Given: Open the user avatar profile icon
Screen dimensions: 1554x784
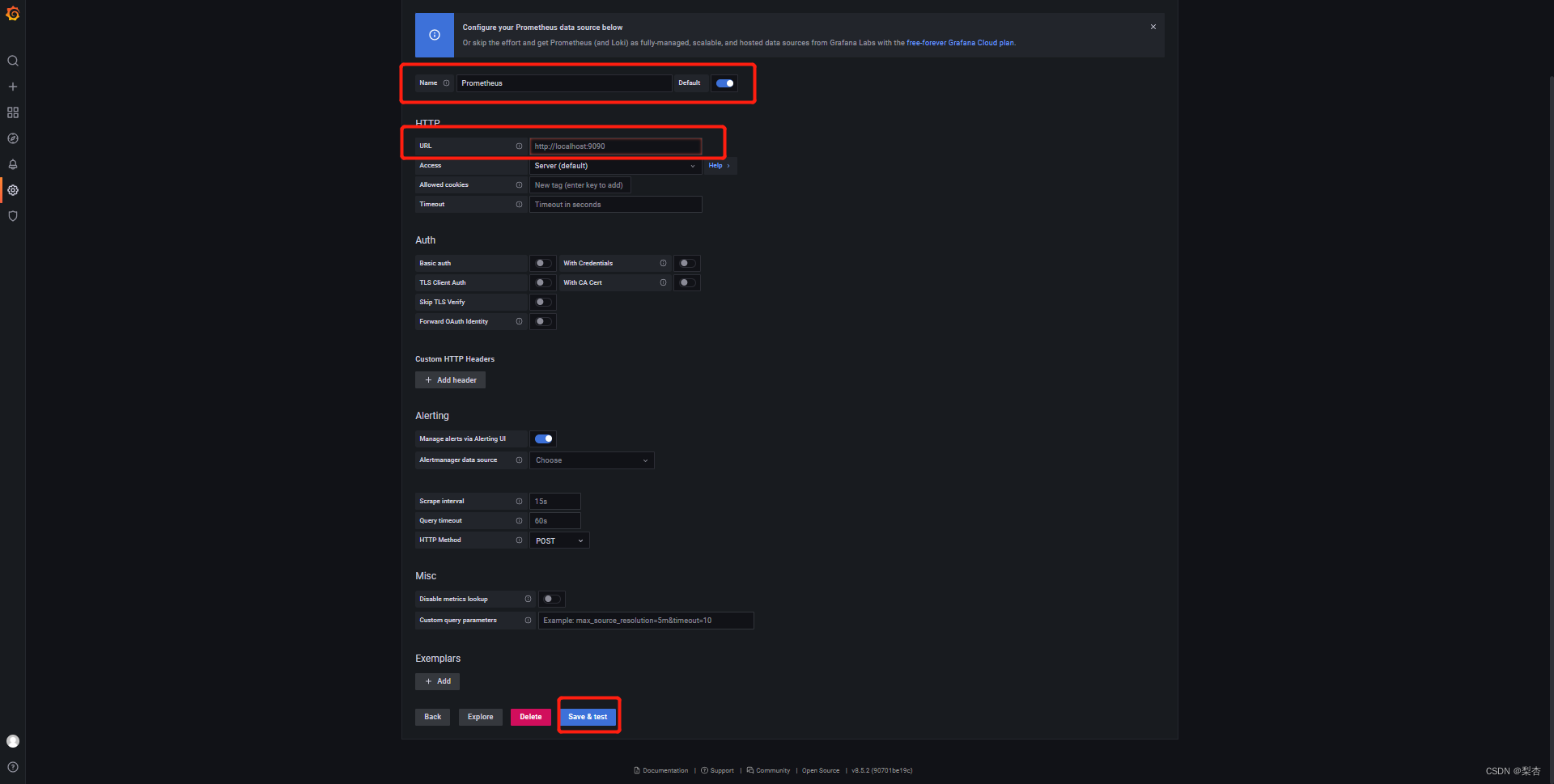Looking at the screenshot, I should (x=13, y=741).
